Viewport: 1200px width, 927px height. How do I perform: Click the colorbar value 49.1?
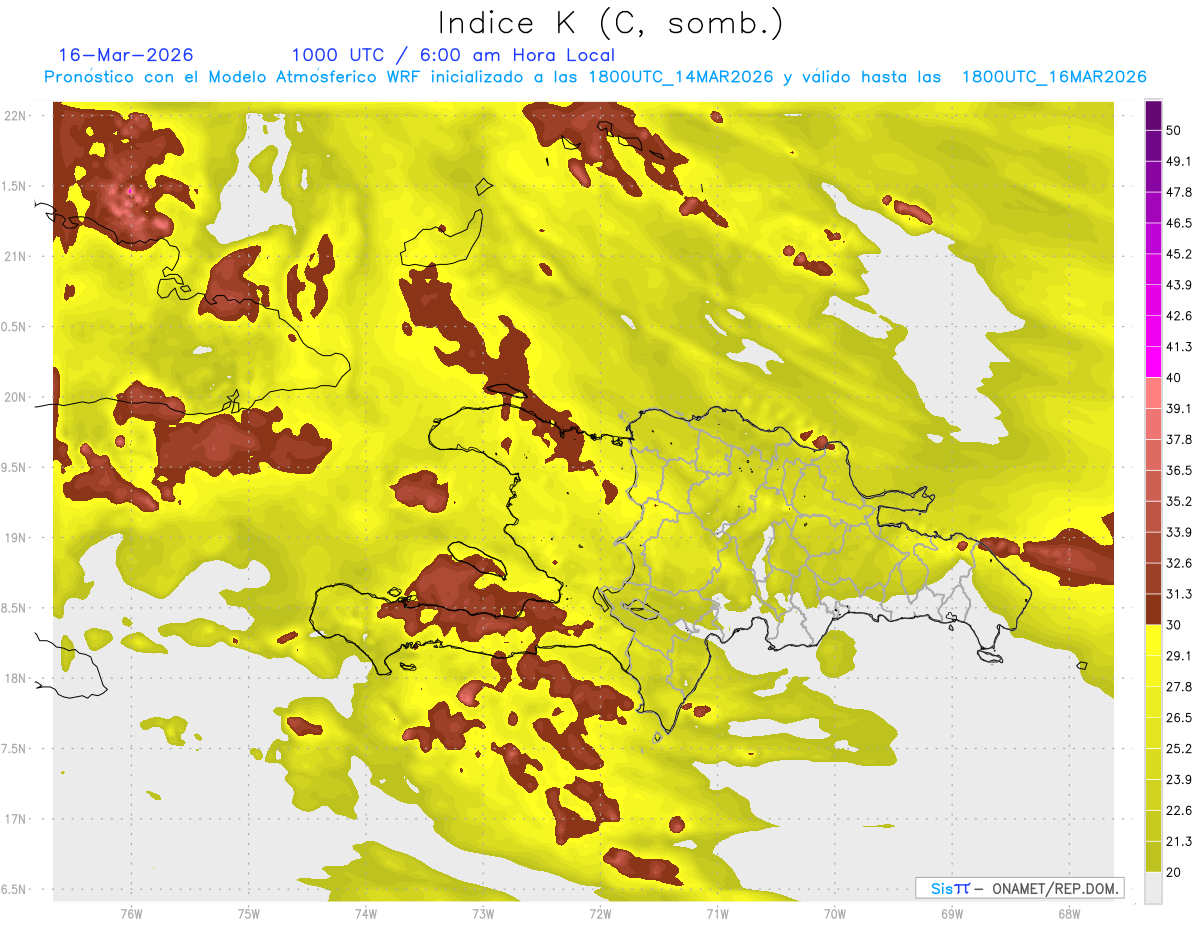[x=1179, y=161]
